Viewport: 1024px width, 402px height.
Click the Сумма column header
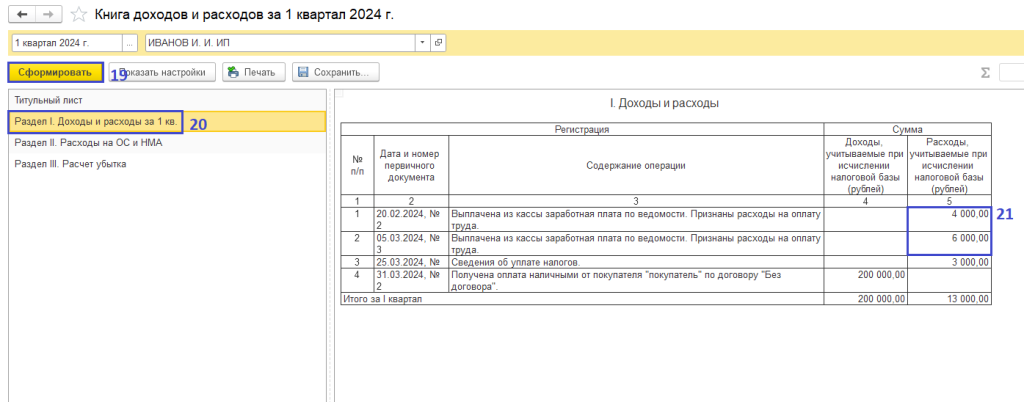coord(908,129)
